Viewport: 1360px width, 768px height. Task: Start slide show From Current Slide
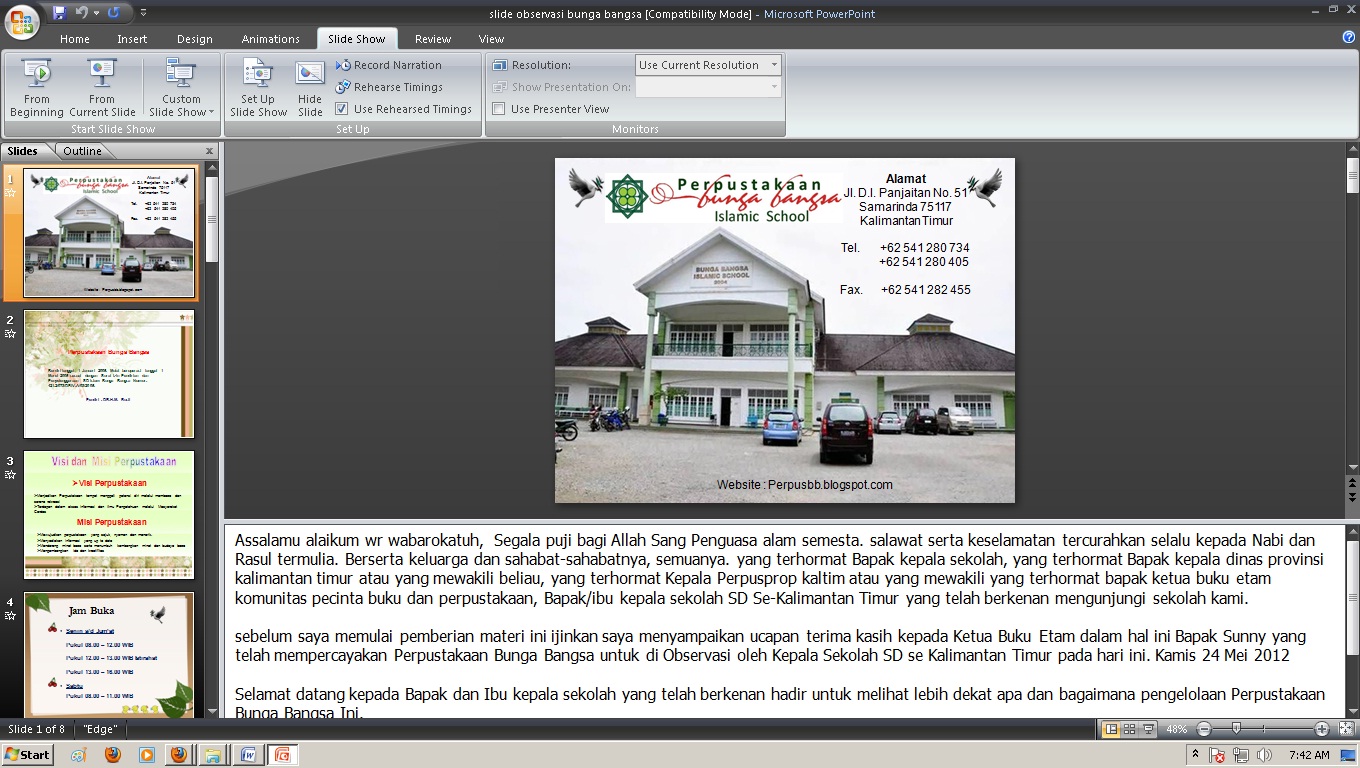[x=102, y=88]
